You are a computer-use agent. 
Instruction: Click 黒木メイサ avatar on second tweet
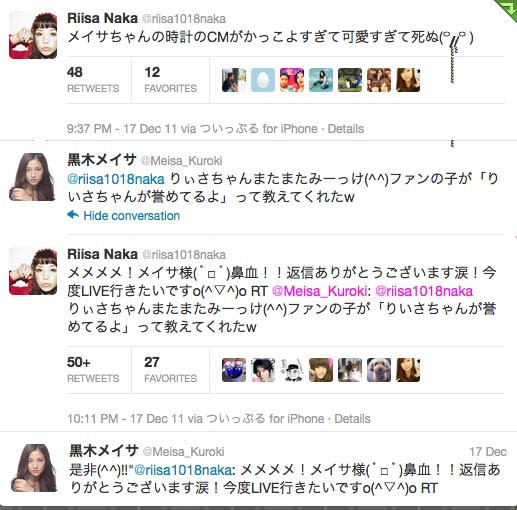(x=33, y=177)
